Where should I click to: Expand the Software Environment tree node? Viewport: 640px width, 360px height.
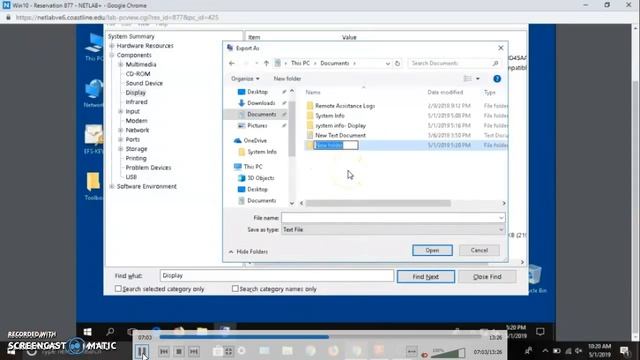click(112, 187)
